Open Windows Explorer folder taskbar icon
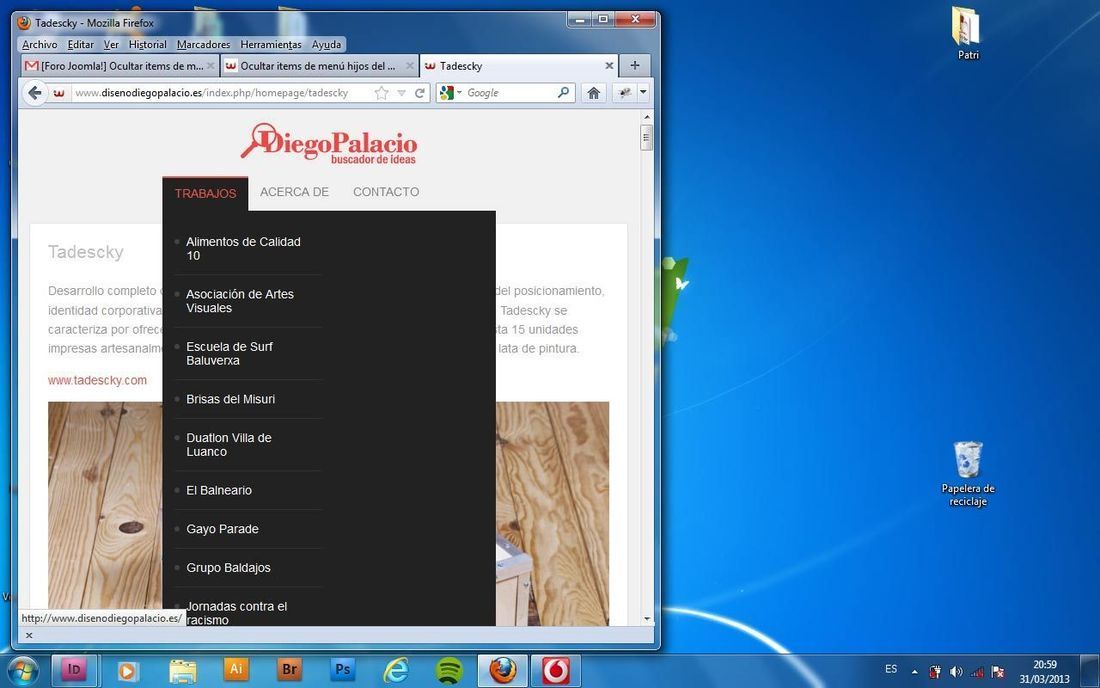This screenshot has width=1100, height=688. coord(182,671)
